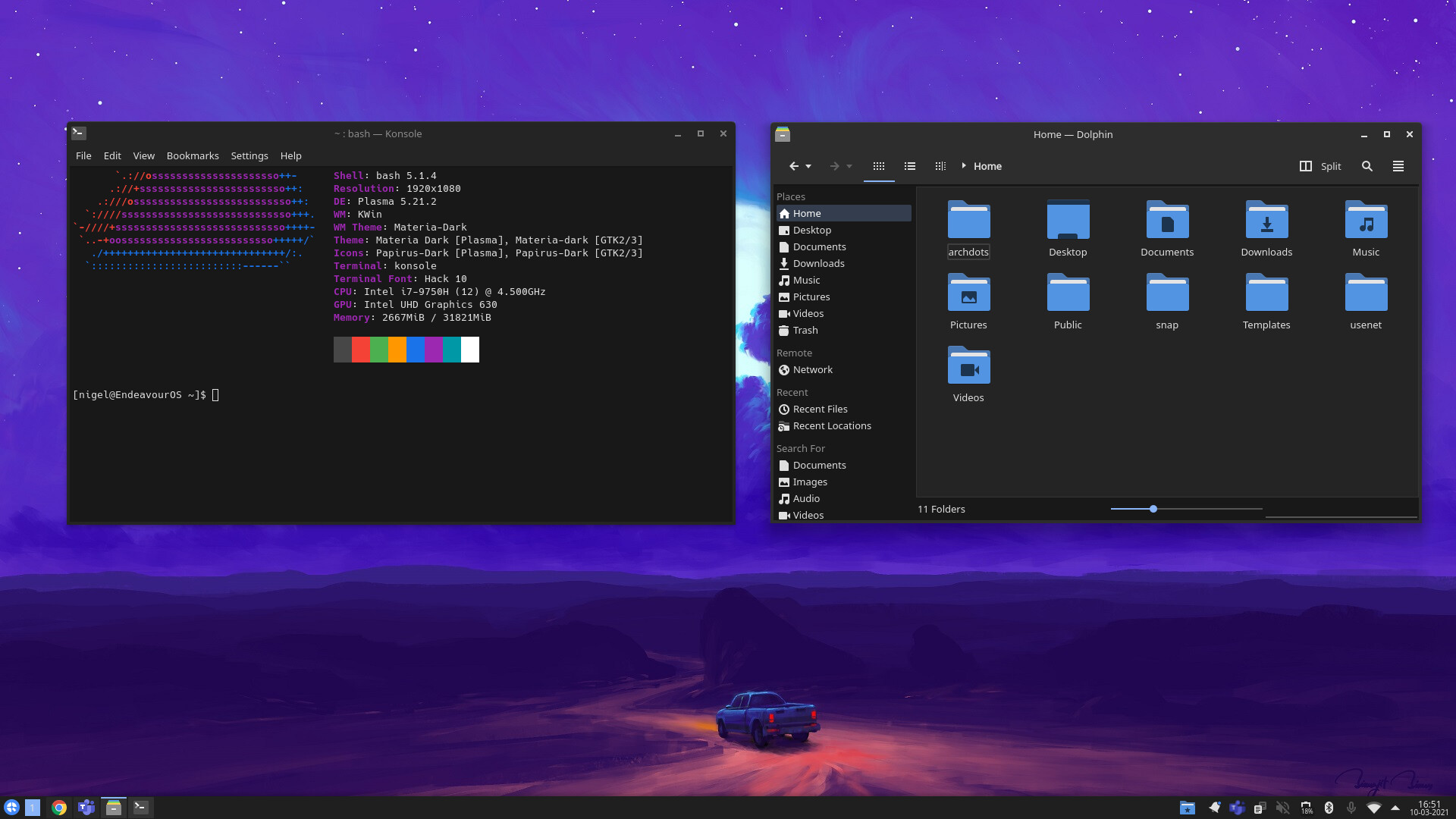This screenshot has width=1456, height=819.
Task: Open Konsole File menu
Action: tap(83, 155)
